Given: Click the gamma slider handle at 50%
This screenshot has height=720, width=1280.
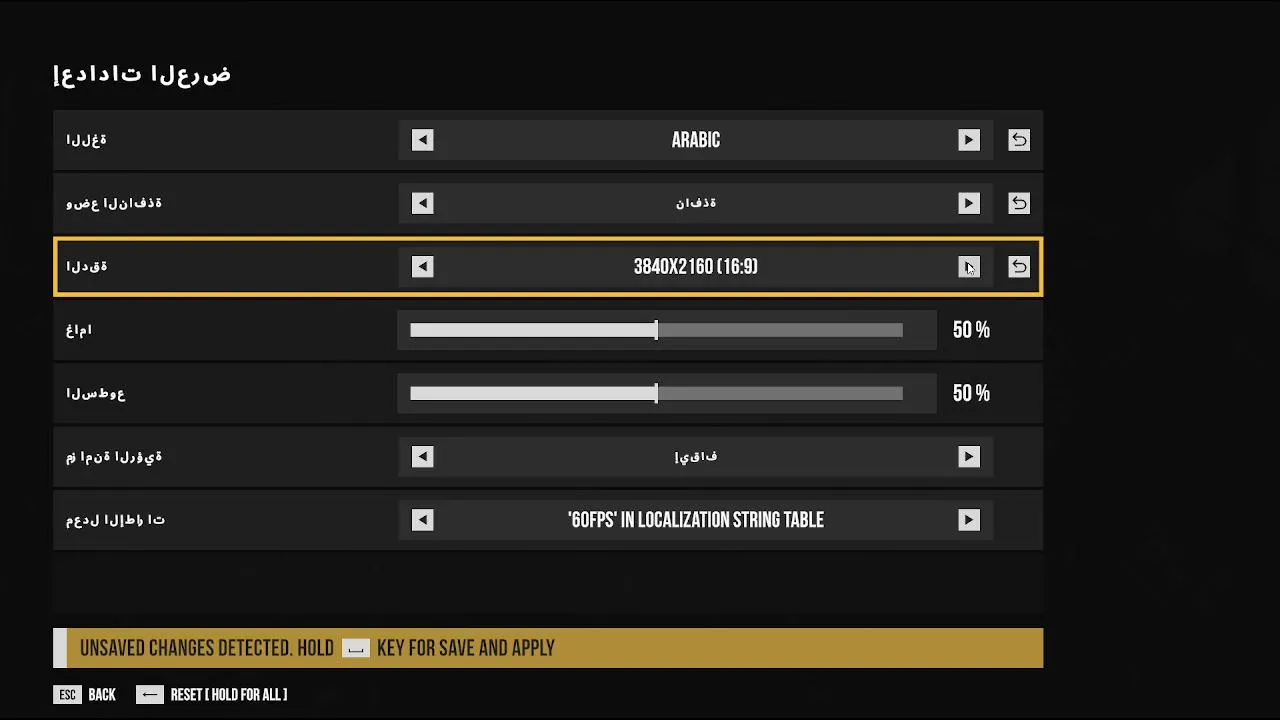Looking at the screenshot, I should [x=656, y=330].
